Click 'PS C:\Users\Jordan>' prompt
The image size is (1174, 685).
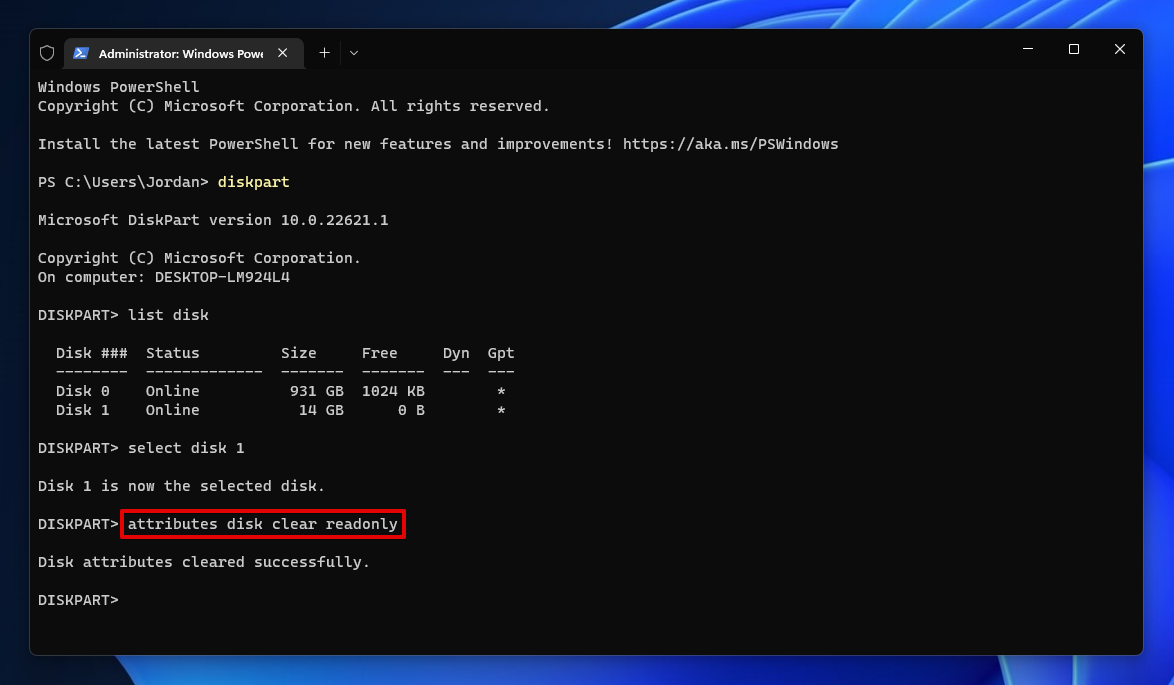(x=123, y=182)
